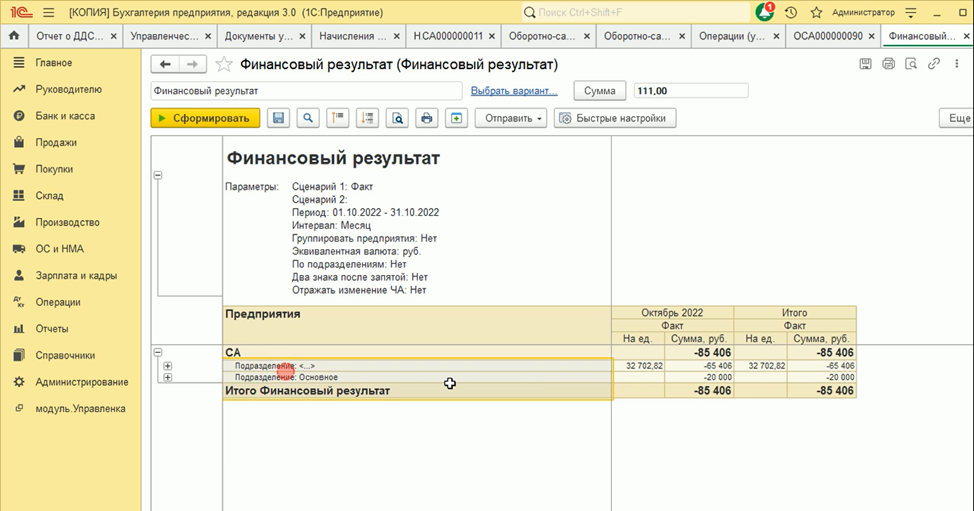Expand the Подразделение Основное row
Viewport: 974px width, 511px height.
click(x=168, y=378)
